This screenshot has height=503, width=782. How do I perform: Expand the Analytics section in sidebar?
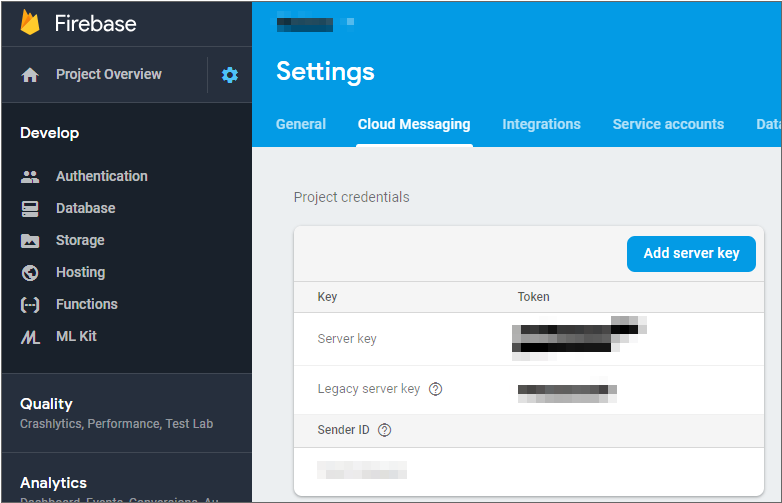coord(53,483)
